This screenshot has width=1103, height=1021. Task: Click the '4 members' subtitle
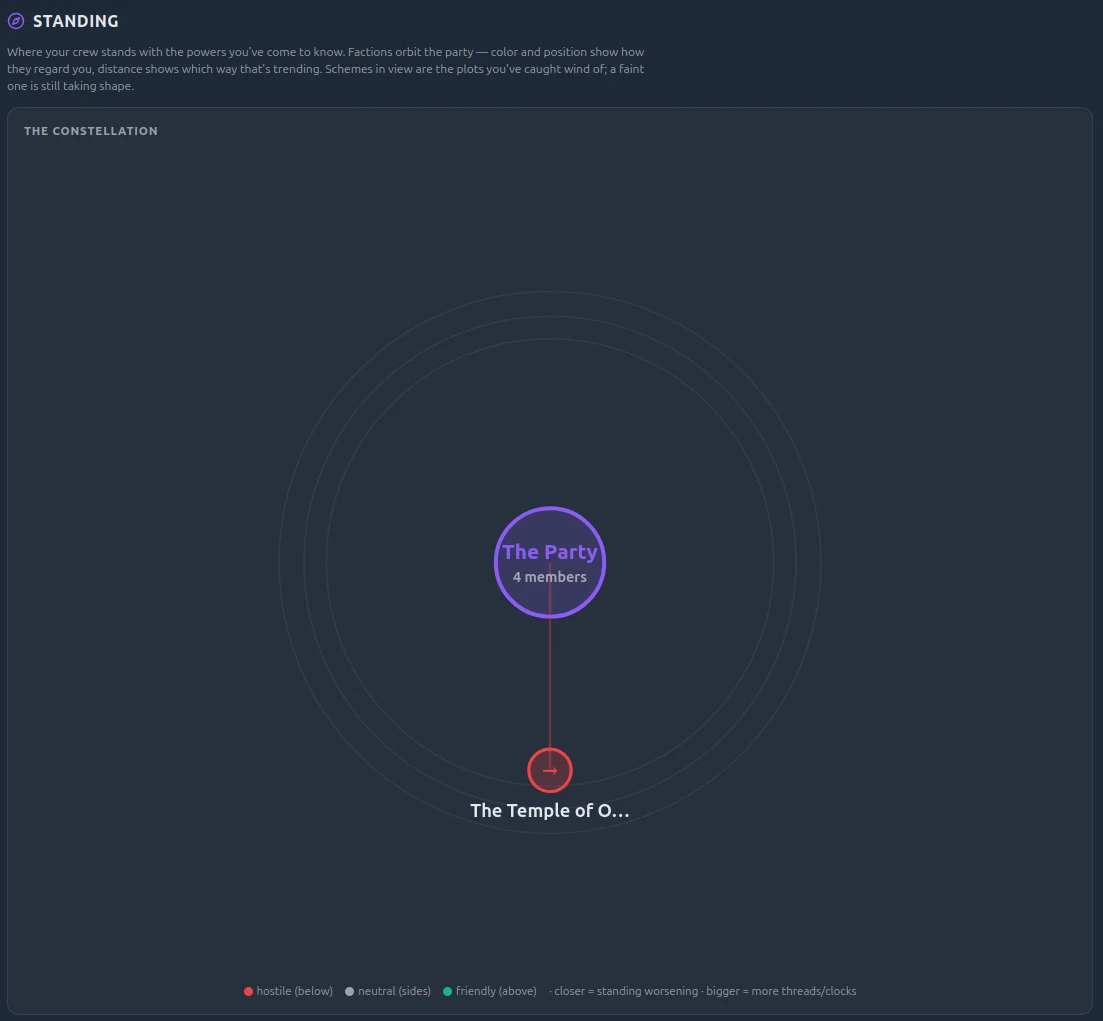tap(549, 577)
